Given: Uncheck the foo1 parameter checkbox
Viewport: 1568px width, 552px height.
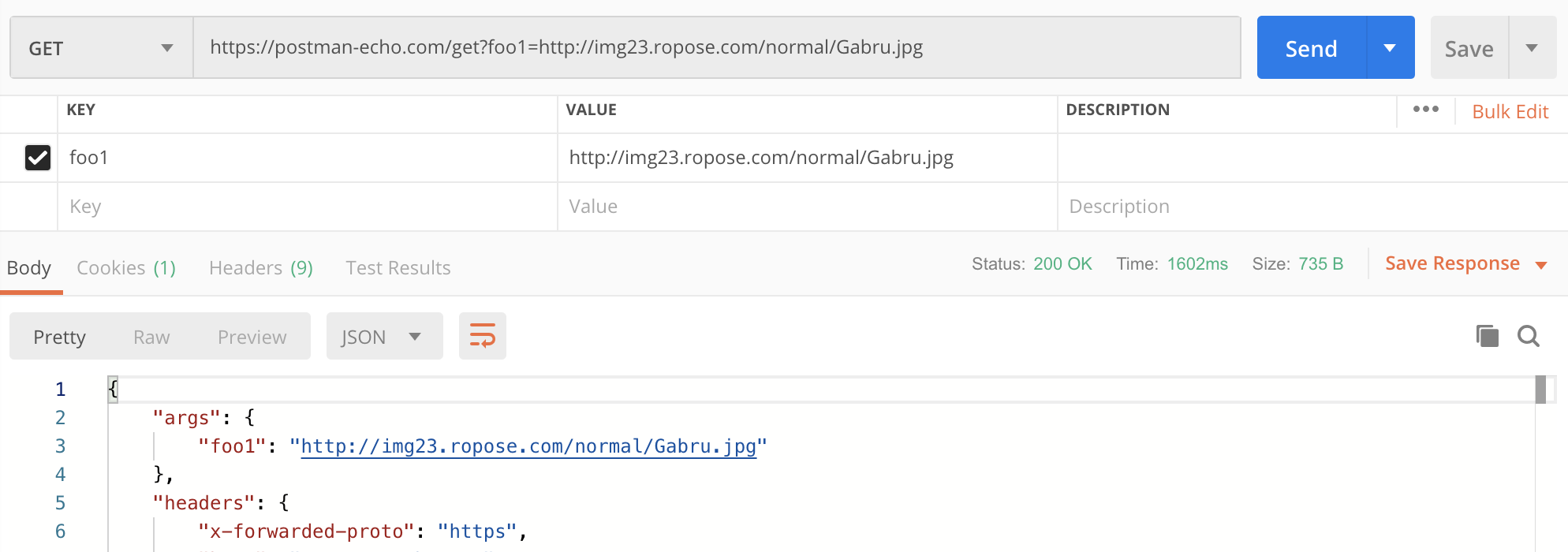Looking at the screenshot, I should 38,158.
